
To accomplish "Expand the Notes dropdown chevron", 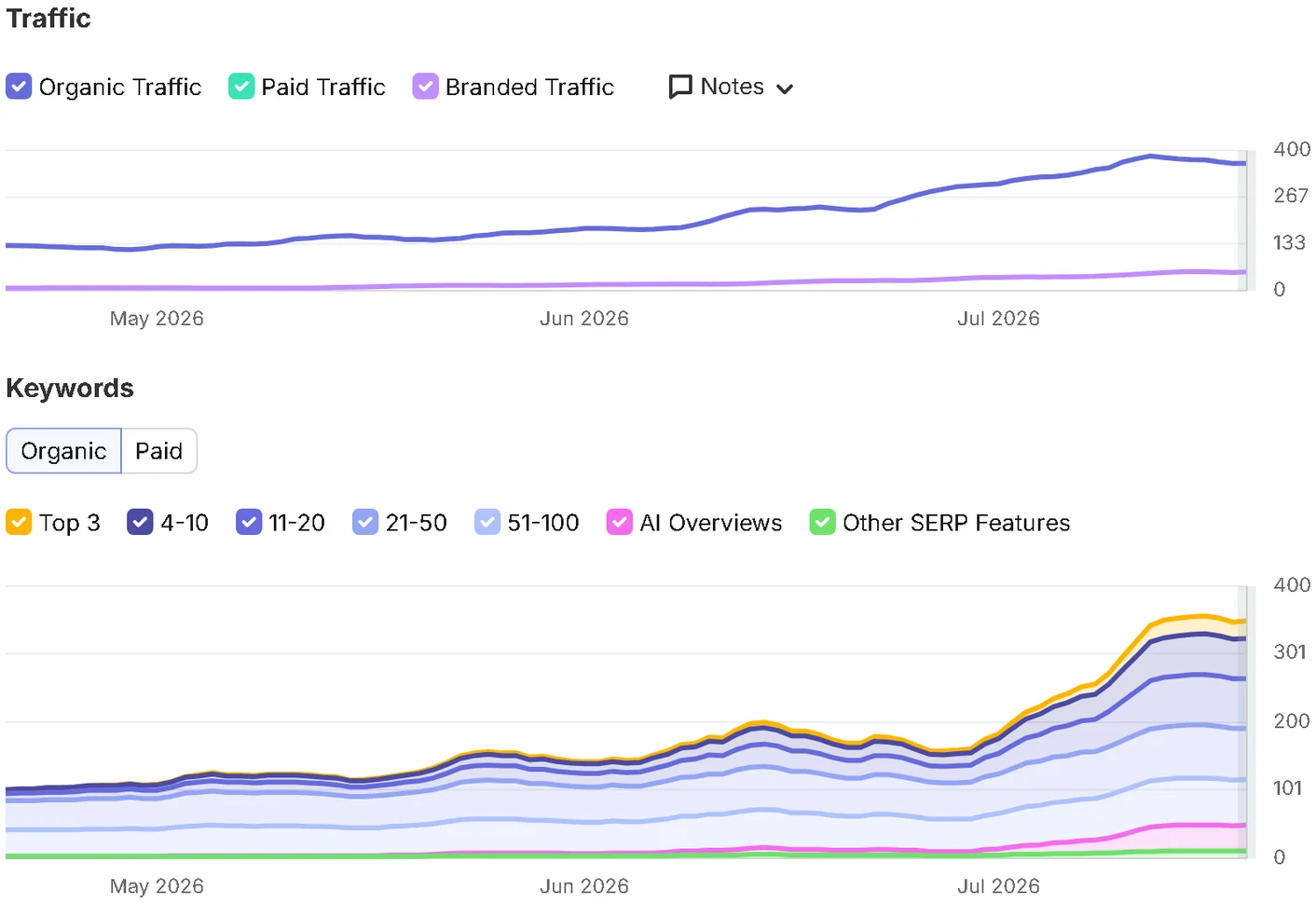I will pos(785,89).
